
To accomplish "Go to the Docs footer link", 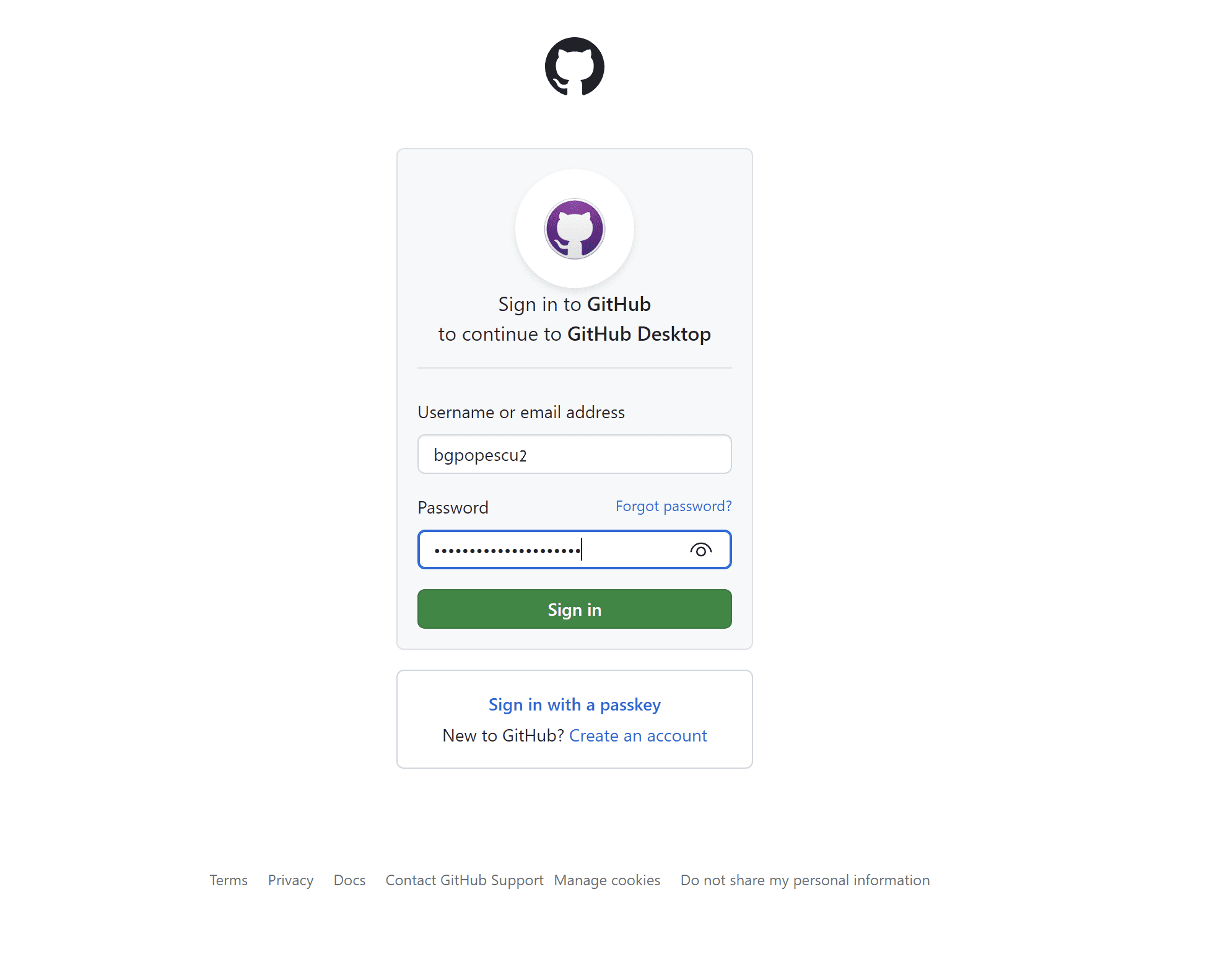I will point(349,880).
